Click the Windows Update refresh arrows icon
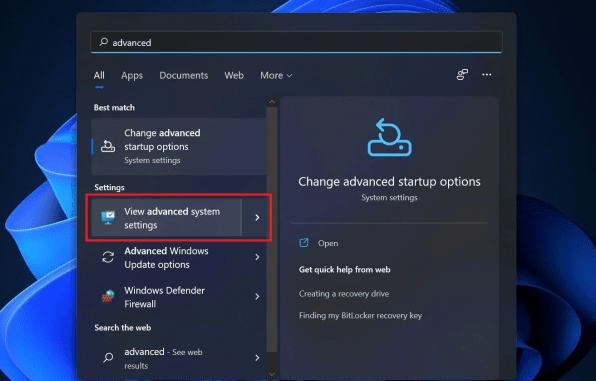This screenshot has height=381, width=596. (x=108, y=257)
